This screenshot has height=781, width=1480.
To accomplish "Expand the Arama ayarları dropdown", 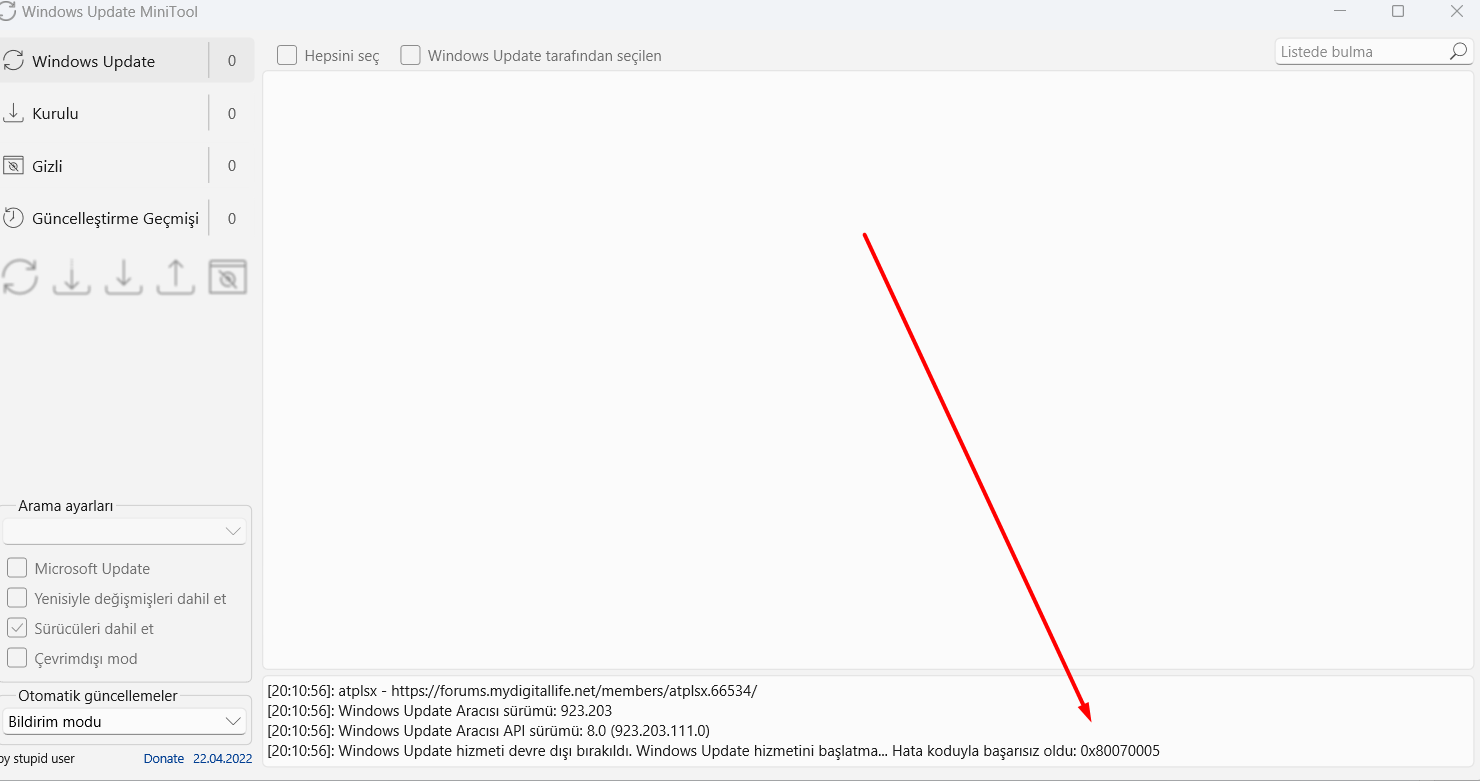I will click(124, 531).
